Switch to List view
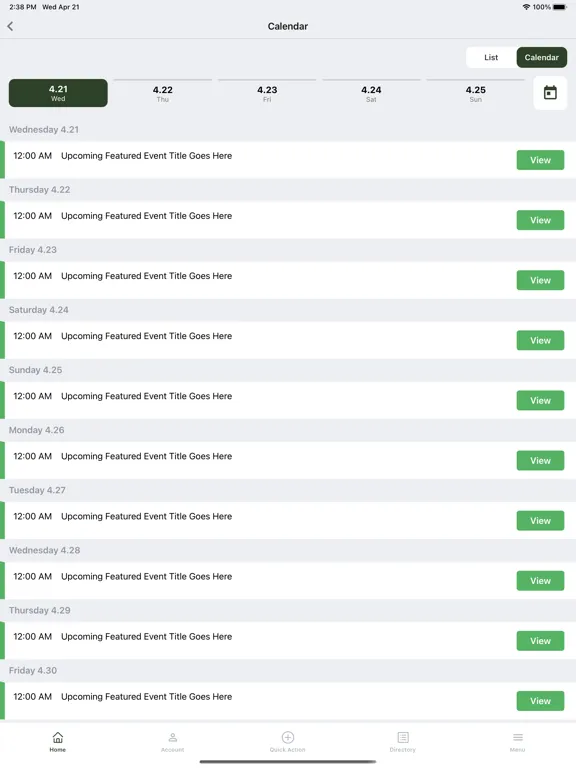This screenshot has height=768, width=576. [491, 57]
